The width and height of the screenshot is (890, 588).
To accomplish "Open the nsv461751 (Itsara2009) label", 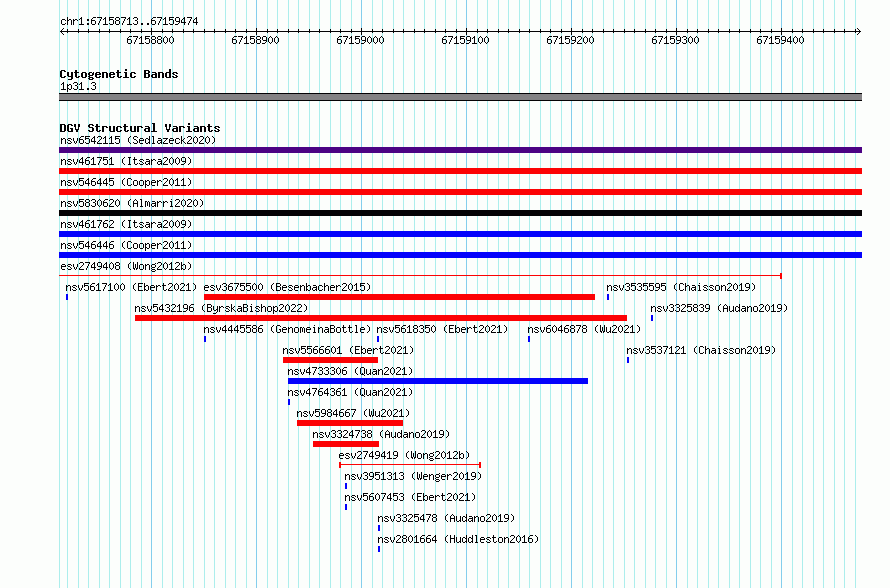I will click(x=126, y=161).
